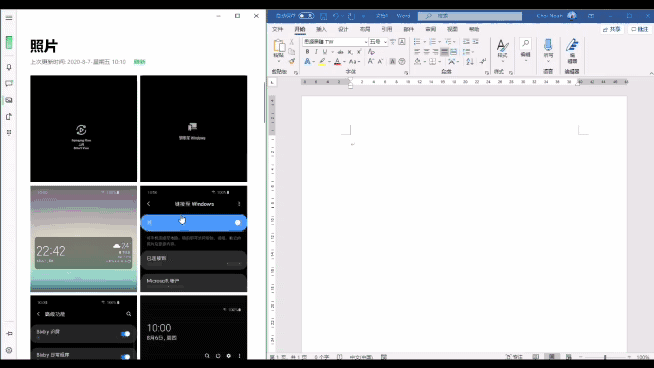
Task: Open the photos icon in left sidebar
Action: click(x=9, y=100)
